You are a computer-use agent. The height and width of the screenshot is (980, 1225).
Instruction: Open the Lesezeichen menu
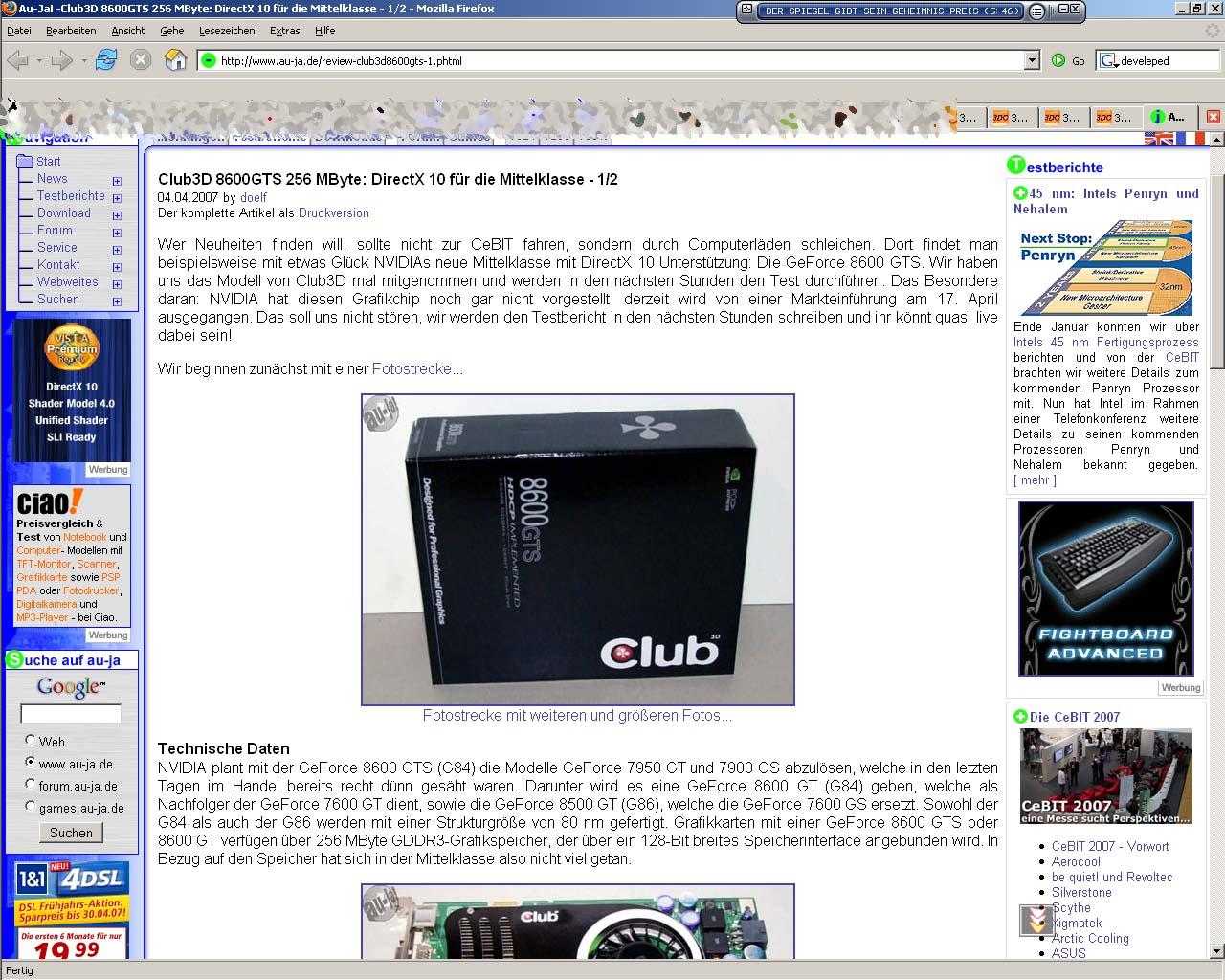point(227,31)
